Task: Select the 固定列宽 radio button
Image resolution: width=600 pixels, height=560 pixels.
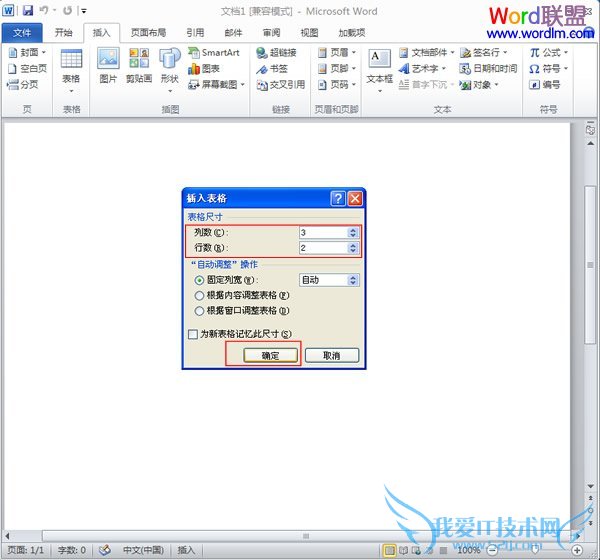Action: [199, 280]
